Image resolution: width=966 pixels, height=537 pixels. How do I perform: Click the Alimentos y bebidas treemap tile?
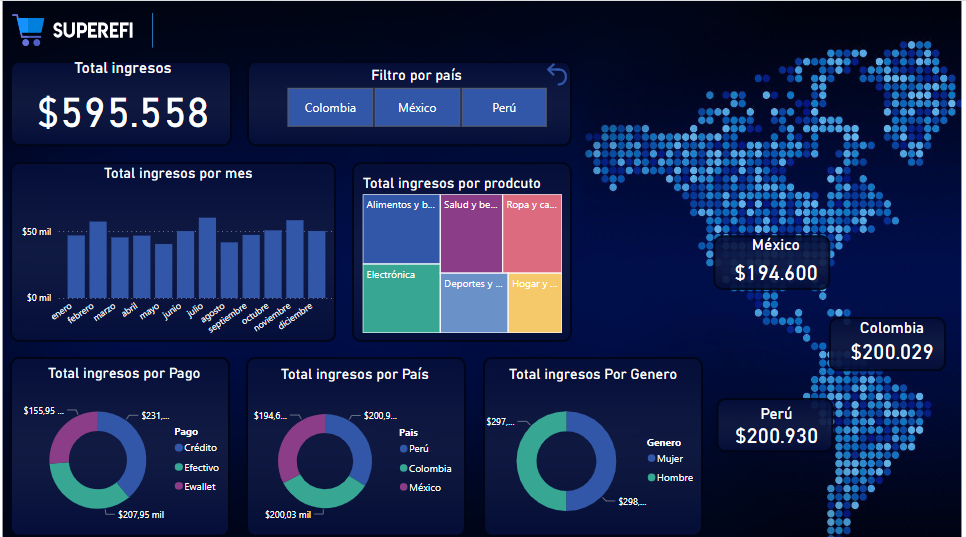(x=401, y=229)
